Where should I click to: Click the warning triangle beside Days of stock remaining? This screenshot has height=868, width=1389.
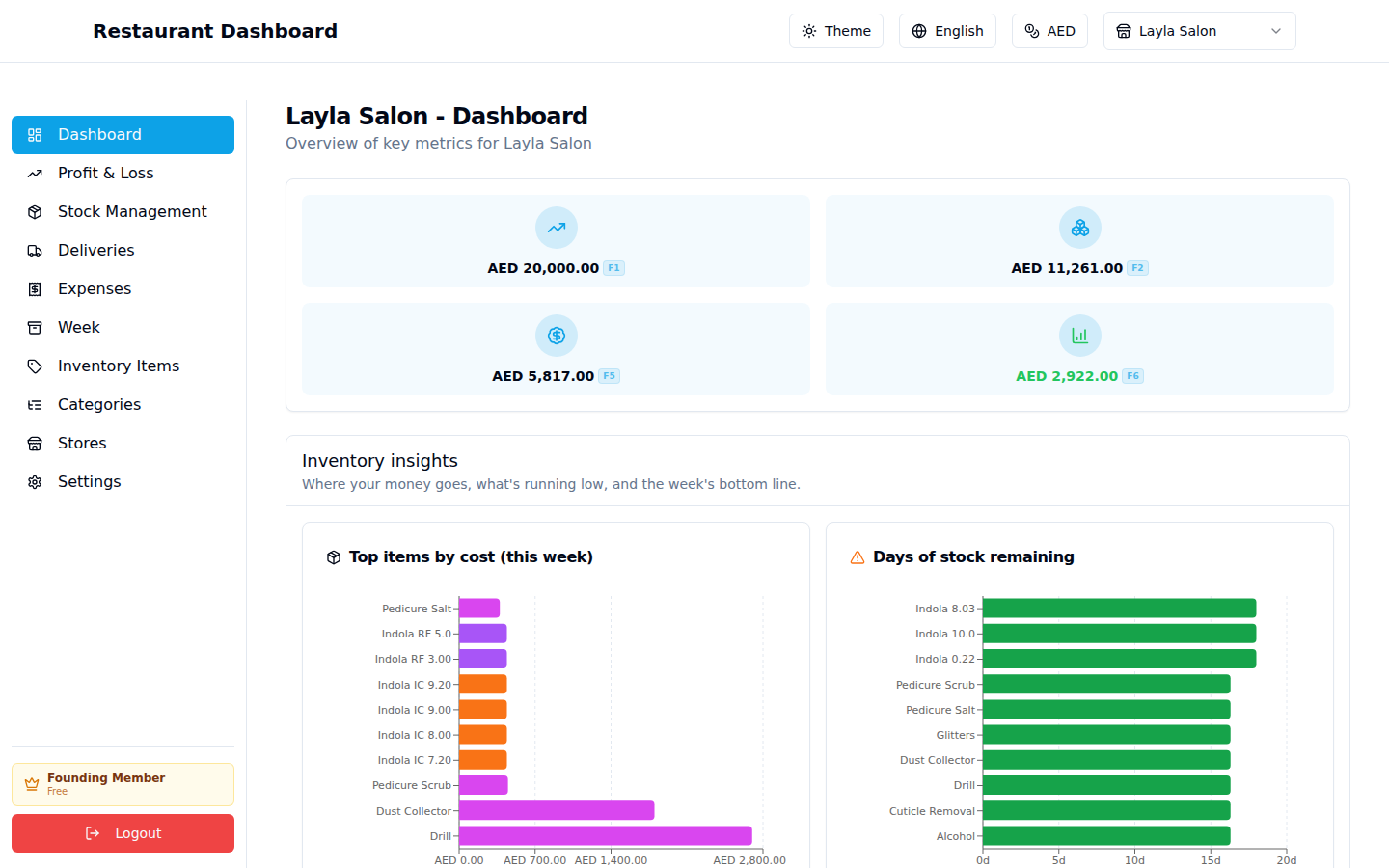click(858, 556)
